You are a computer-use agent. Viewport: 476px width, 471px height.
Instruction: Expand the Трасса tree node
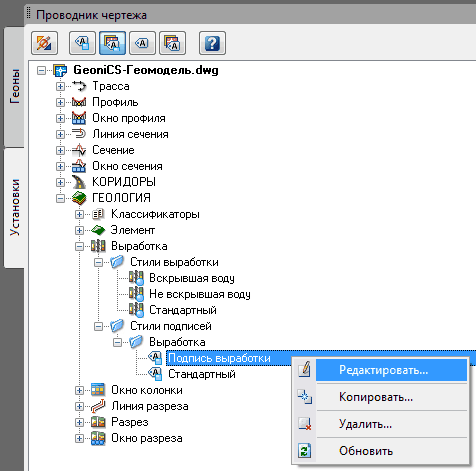coord(60,86)
